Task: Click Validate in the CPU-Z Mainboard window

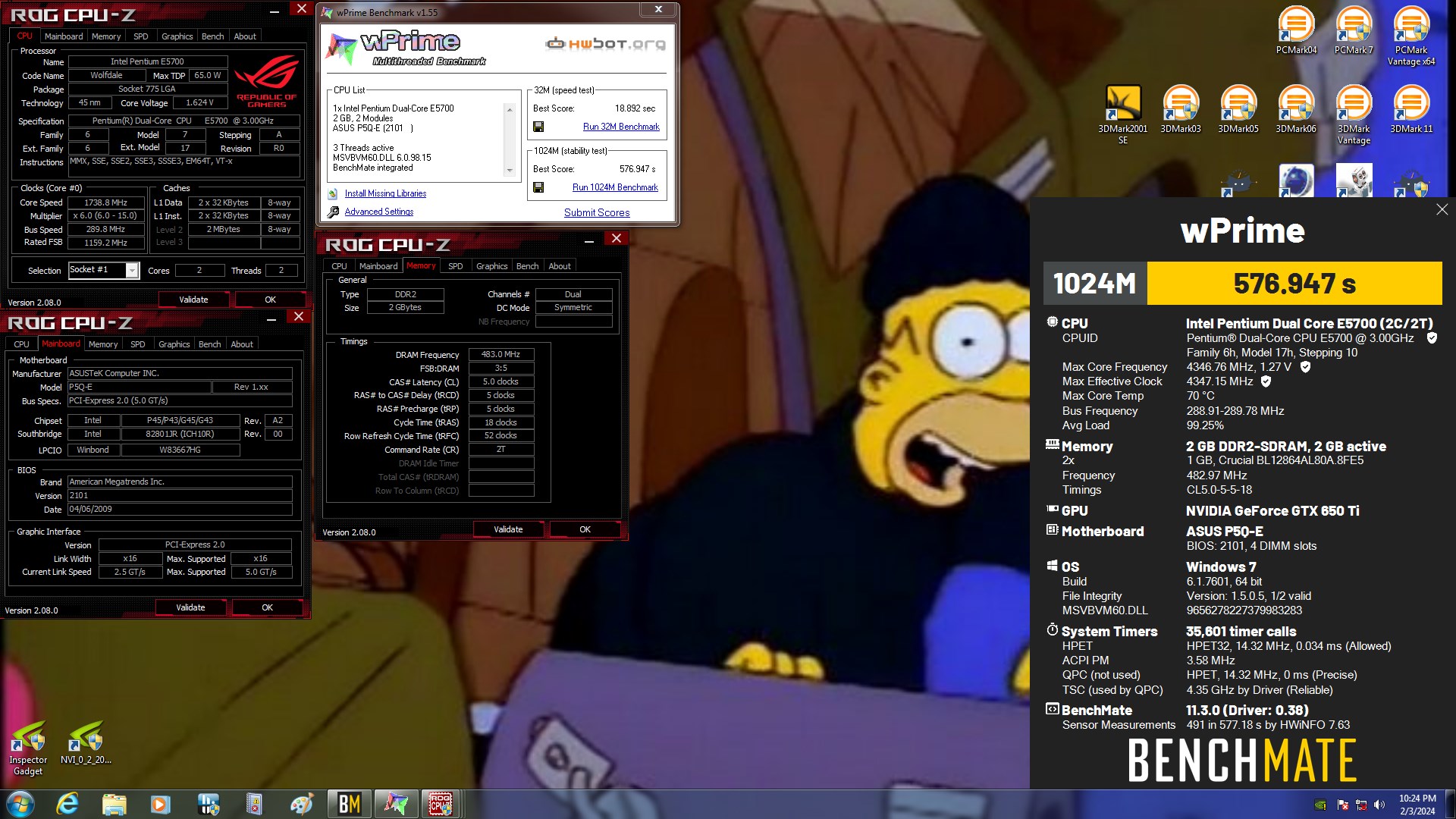Action: pos(190,607)
